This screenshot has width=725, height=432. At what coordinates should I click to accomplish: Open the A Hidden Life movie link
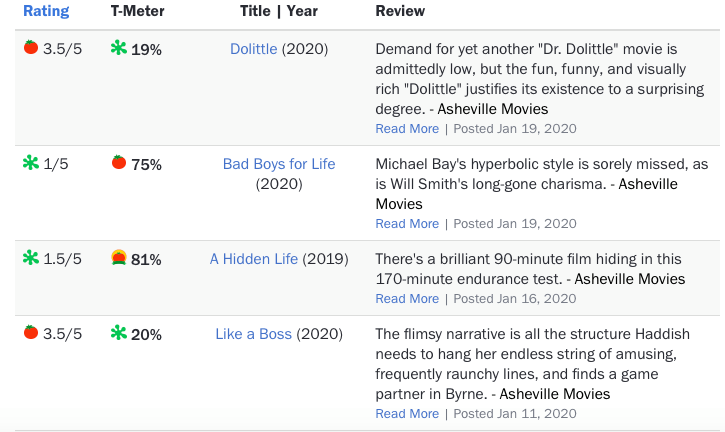pyautogui.click(x=254, y=259)
